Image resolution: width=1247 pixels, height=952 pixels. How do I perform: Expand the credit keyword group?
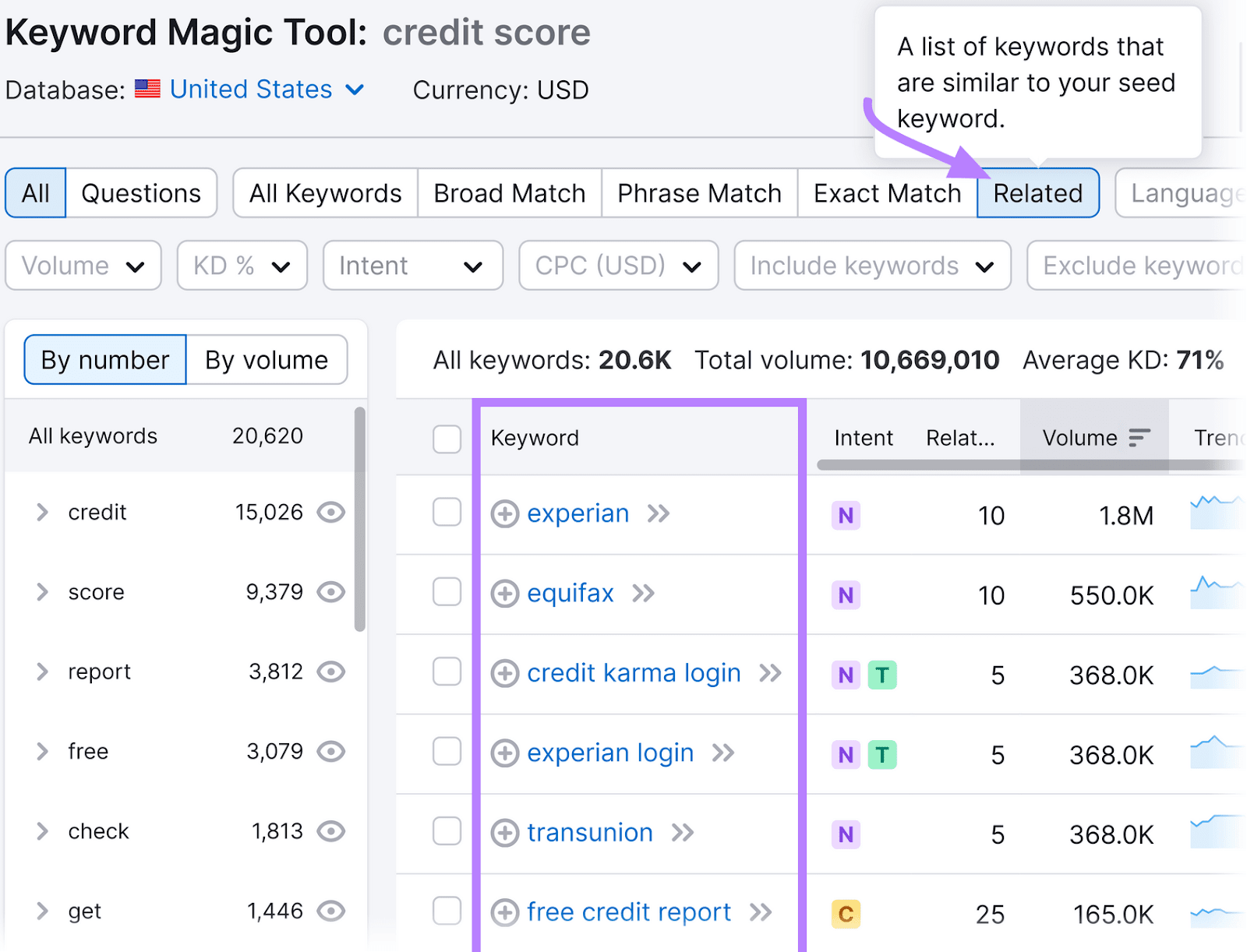coord(42,513)
